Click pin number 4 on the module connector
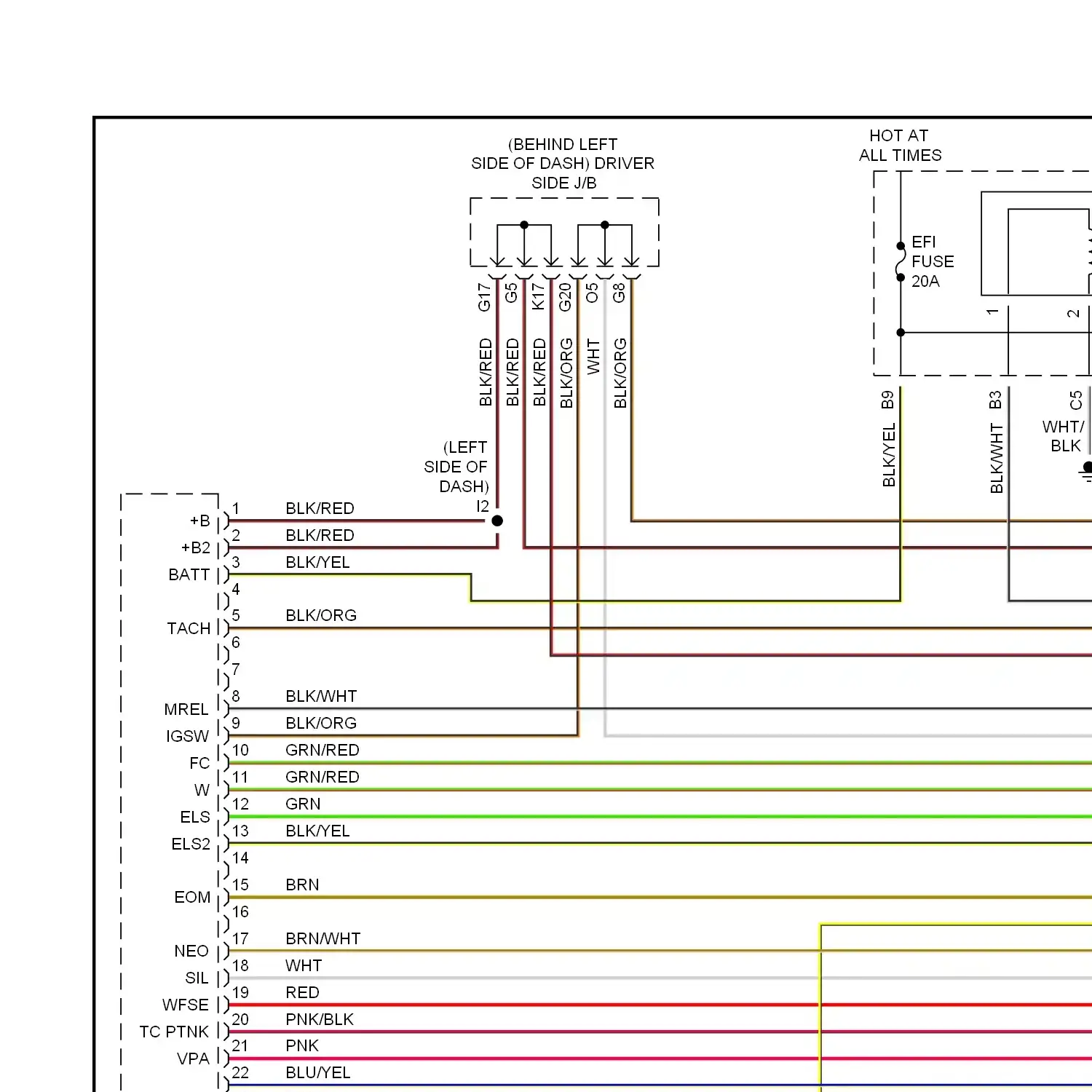Viewport: 1092px width, 1092px height. click(x=236, y=590)
